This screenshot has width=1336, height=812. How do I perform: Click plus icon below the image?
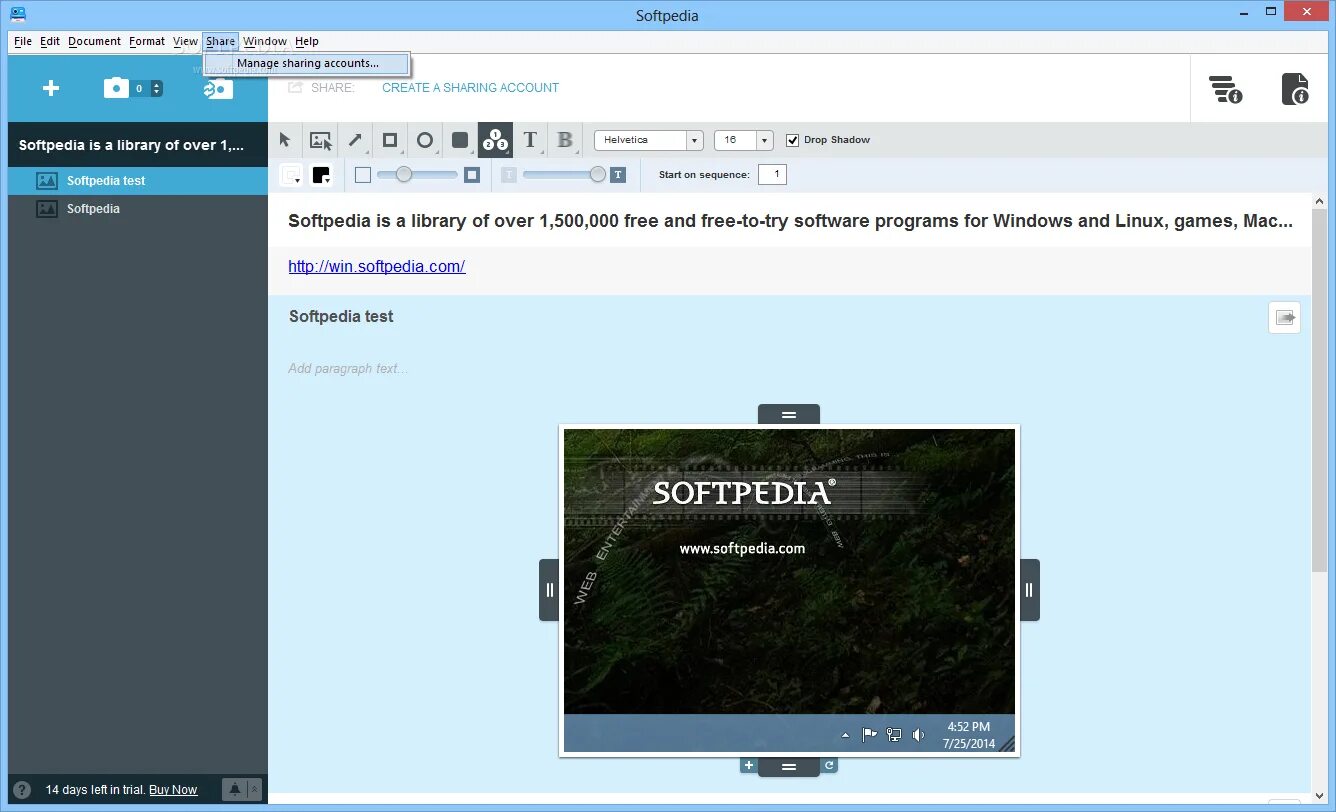(x=748, y=765)
